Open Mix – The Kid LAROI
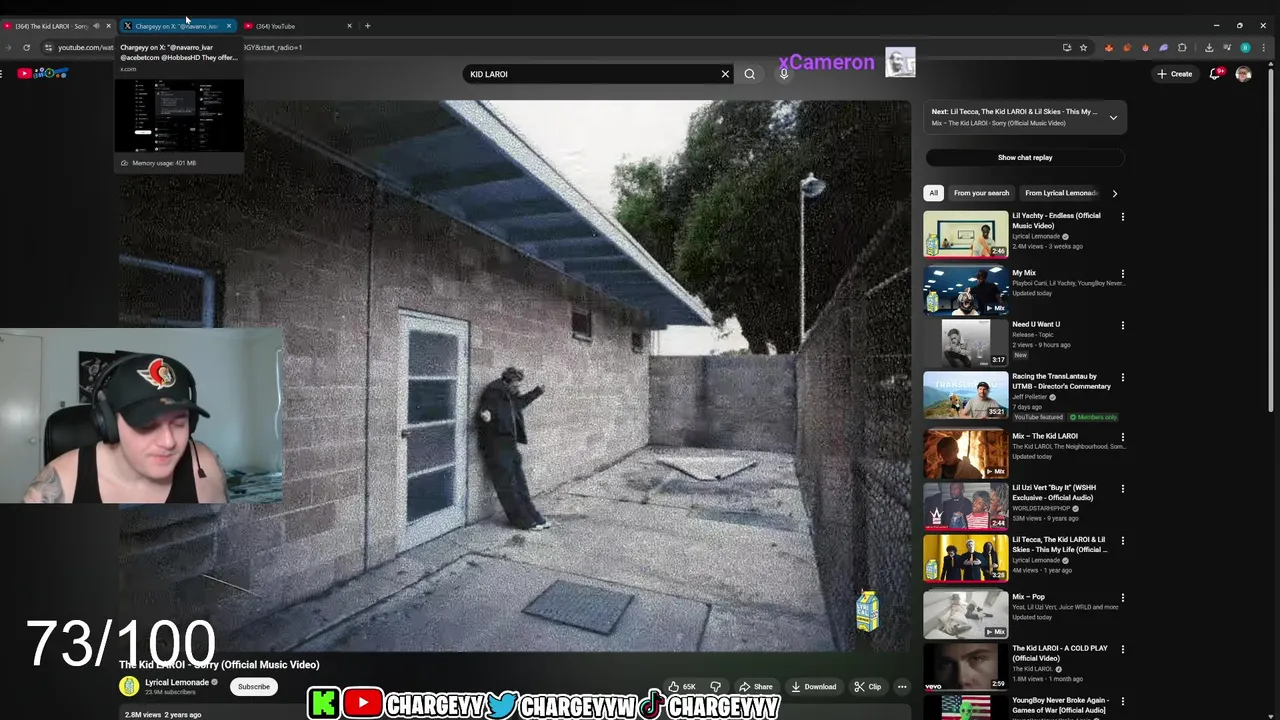Viewport: 1280px width, 720px height. [965, 453]
